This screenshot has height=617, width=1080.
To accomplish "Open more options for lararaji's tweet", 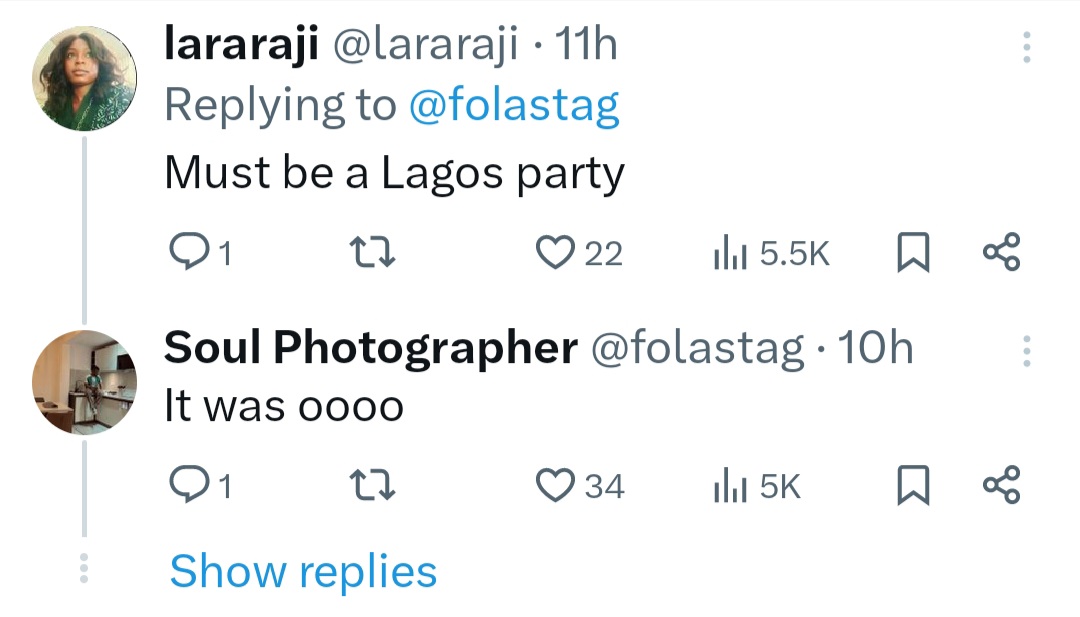I will [1027, 47].
